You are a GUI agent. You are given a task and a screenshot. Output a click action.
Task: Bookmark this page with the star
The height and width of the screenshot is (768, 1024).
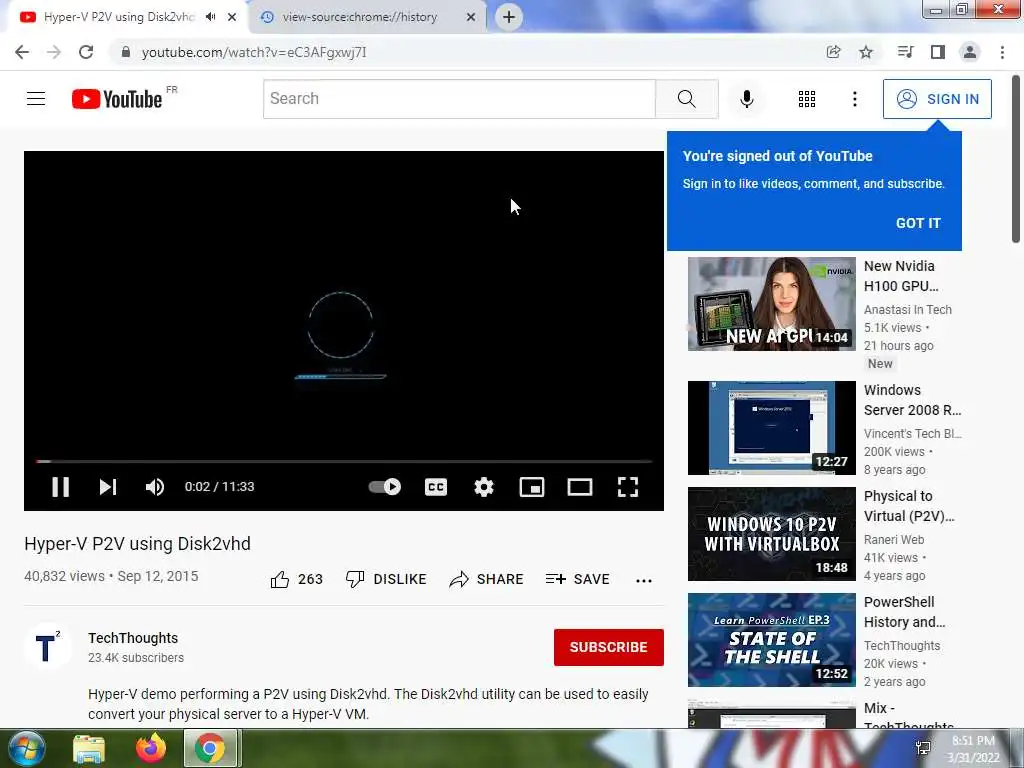tap(865, 52)
